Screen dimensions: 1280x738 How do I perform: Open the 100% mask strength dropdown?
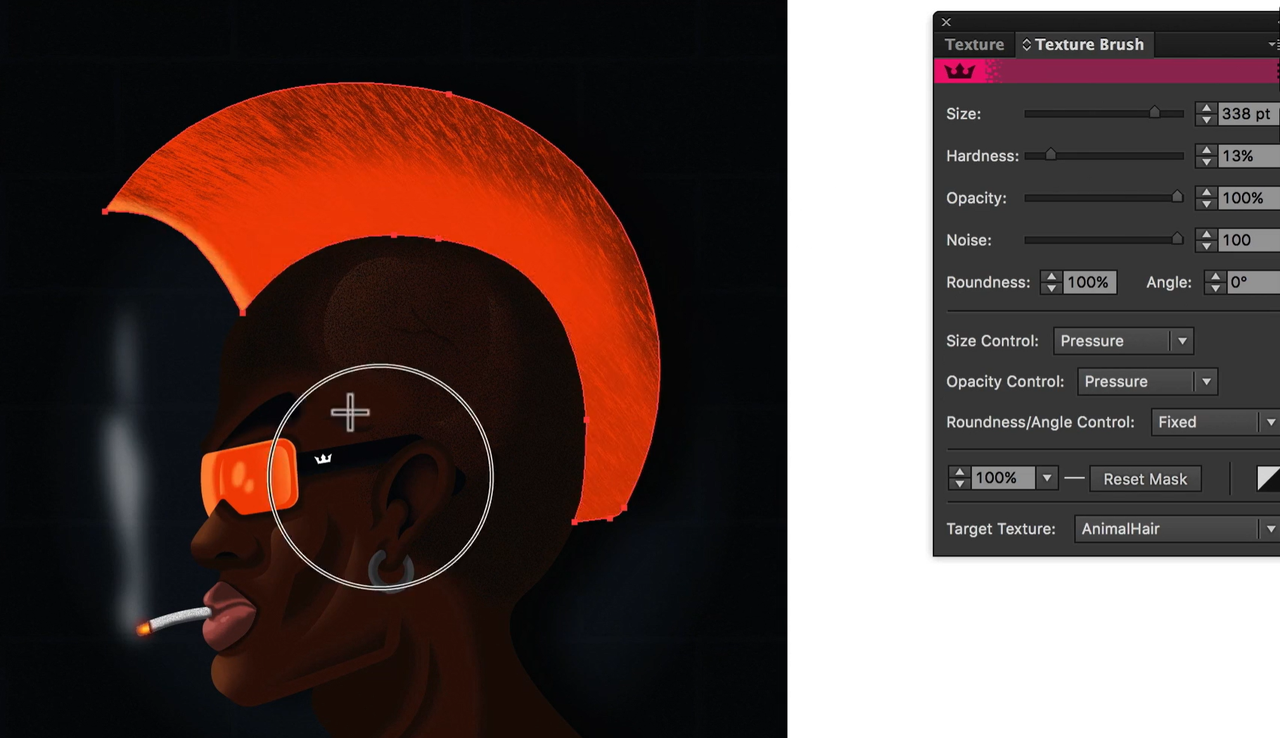pos(1046,478)
